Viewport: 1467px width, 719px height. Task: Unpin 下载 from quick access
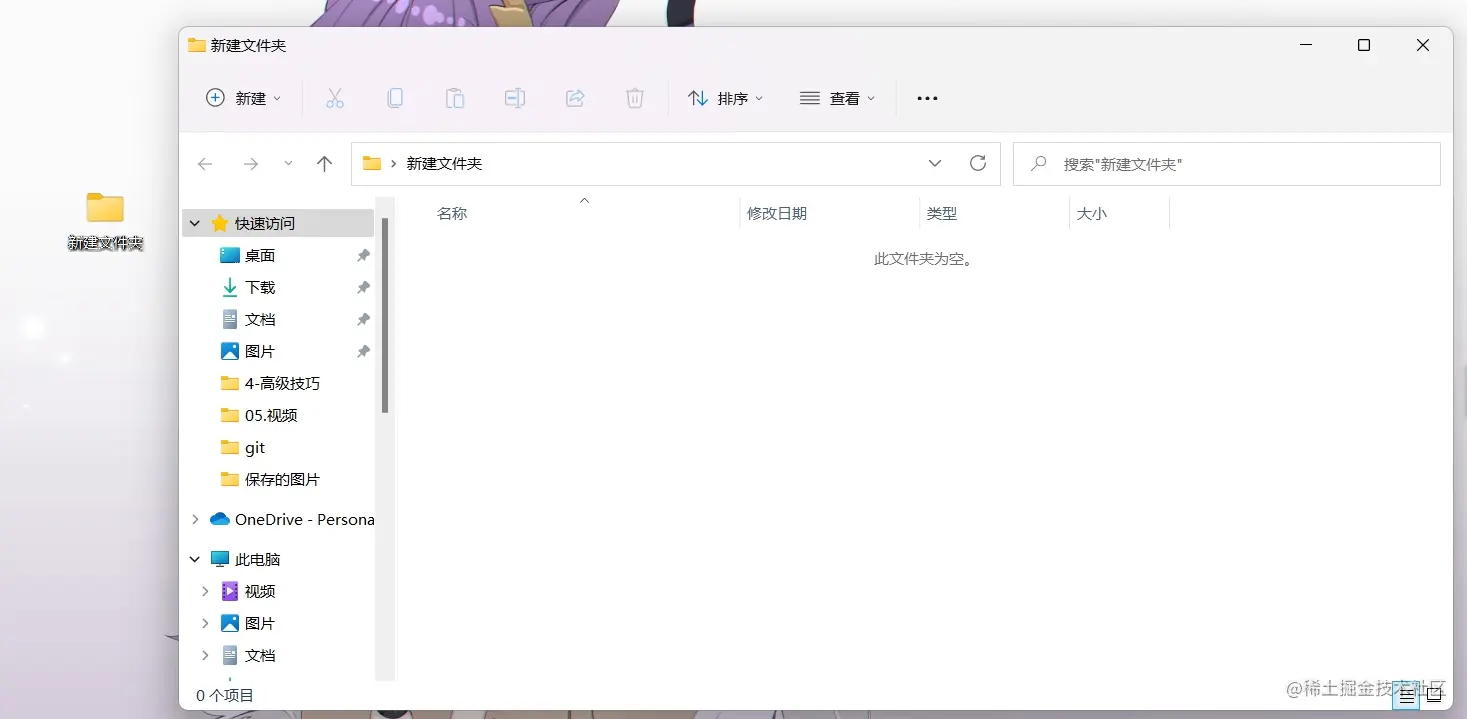coord(363,287)
